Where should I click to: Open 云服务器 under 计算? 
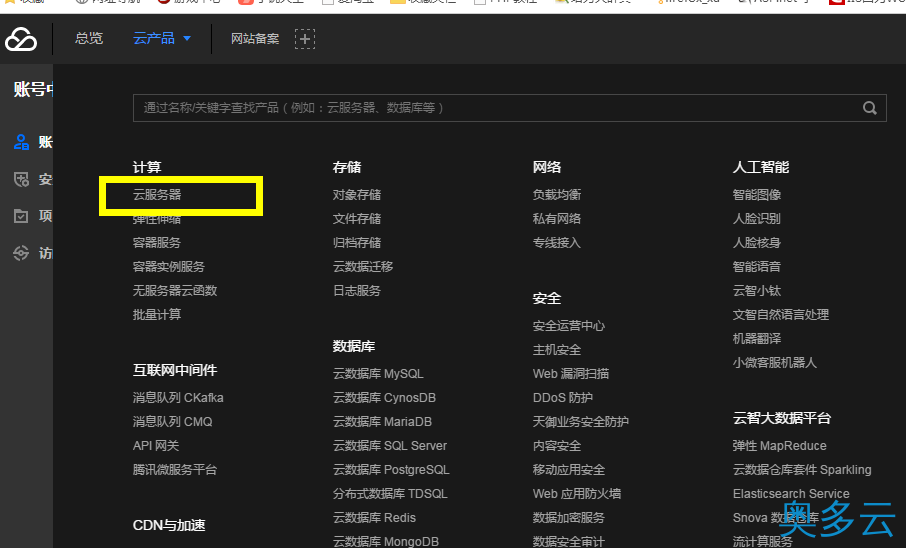pyautogui.click(x=157, y=195)
